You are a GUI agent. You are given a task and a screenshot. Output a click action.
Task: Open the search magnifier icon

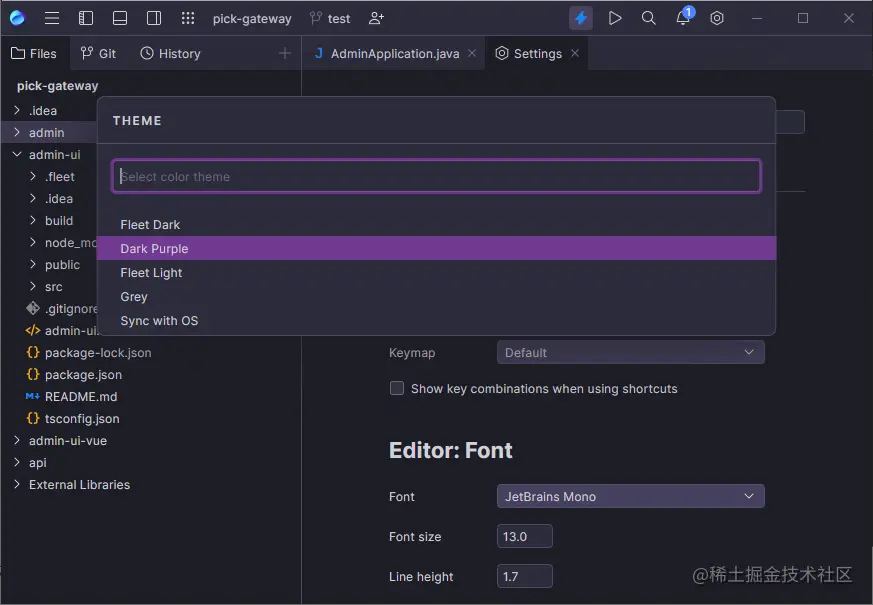pos(649,18)
